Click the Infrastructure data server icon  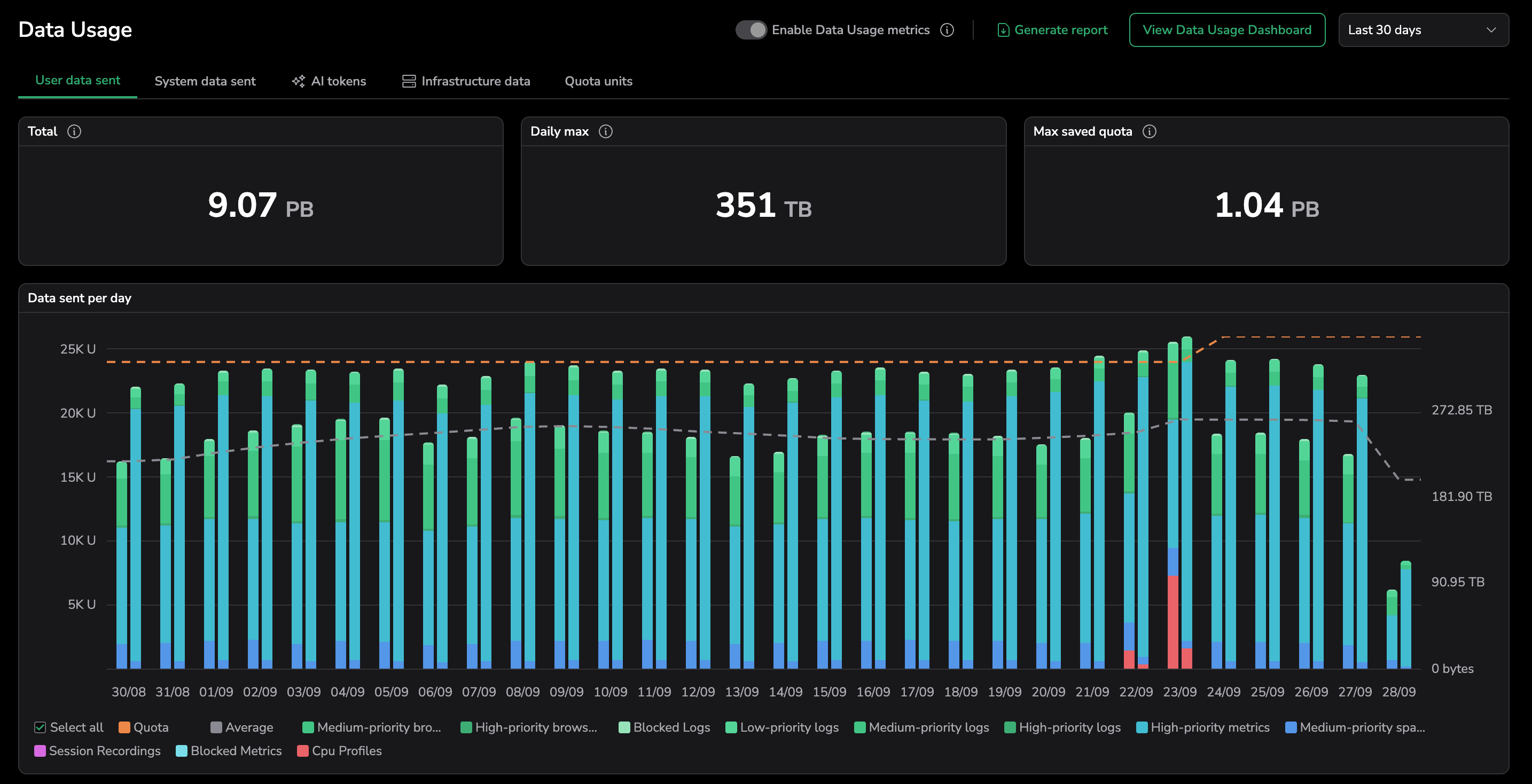point(409,81)
